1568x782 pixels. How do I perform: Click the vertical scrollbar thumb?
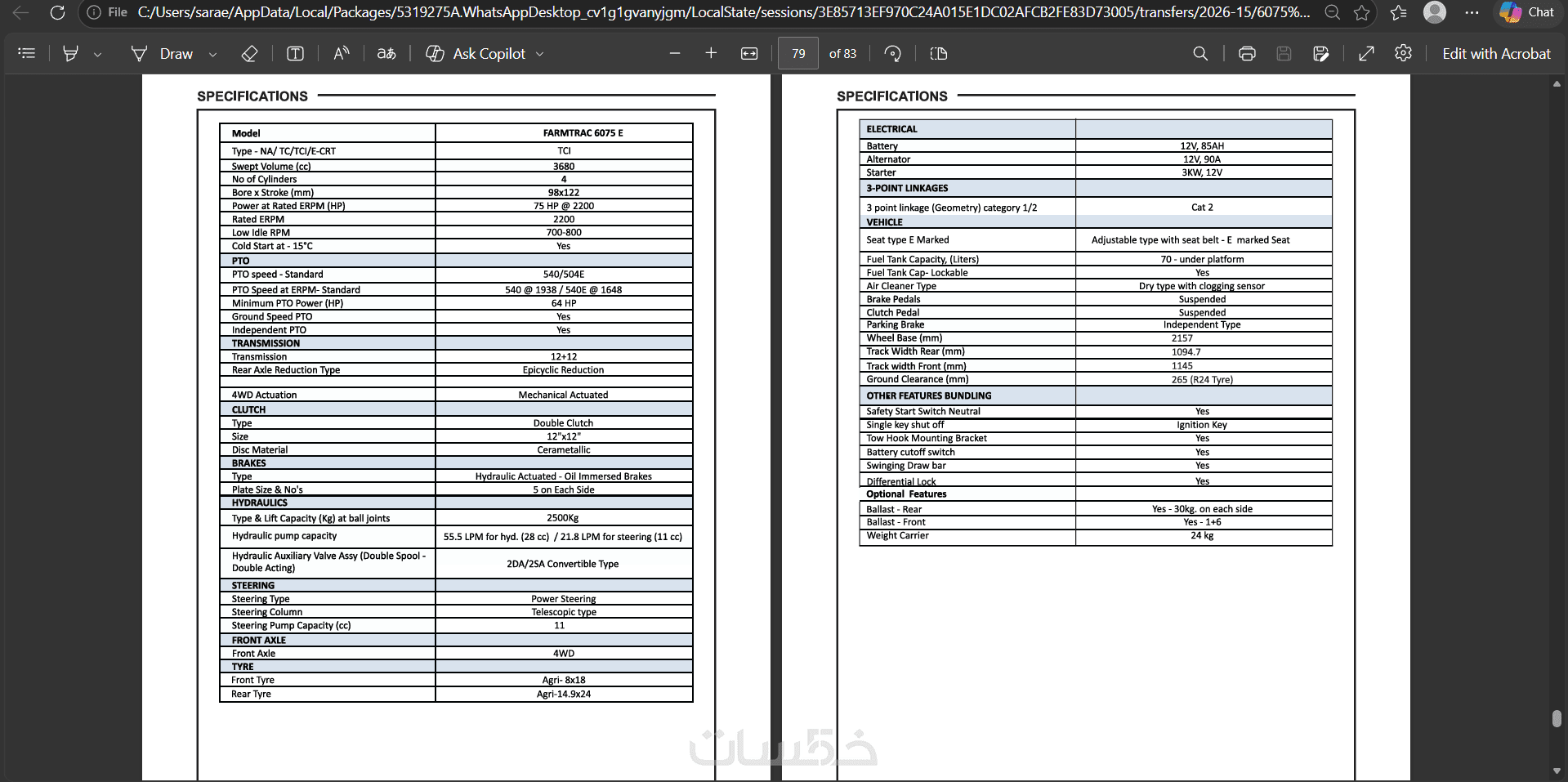pyautogui.click(x=1557, y=718)
